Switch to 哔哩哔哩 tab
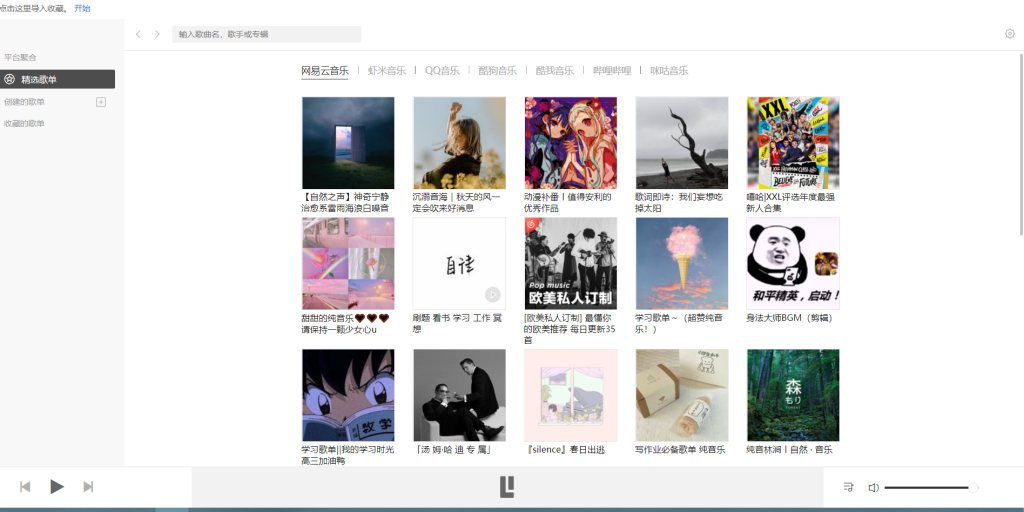1024x512 pixels. (x=612, y=71)
